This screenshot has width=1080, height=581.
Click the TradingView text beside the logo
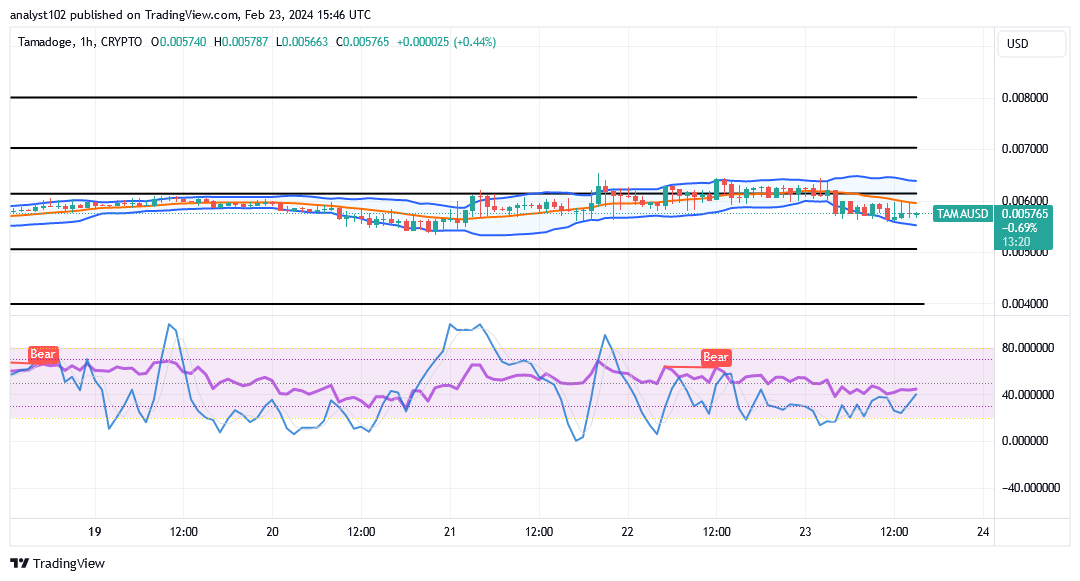pos(71,563)
